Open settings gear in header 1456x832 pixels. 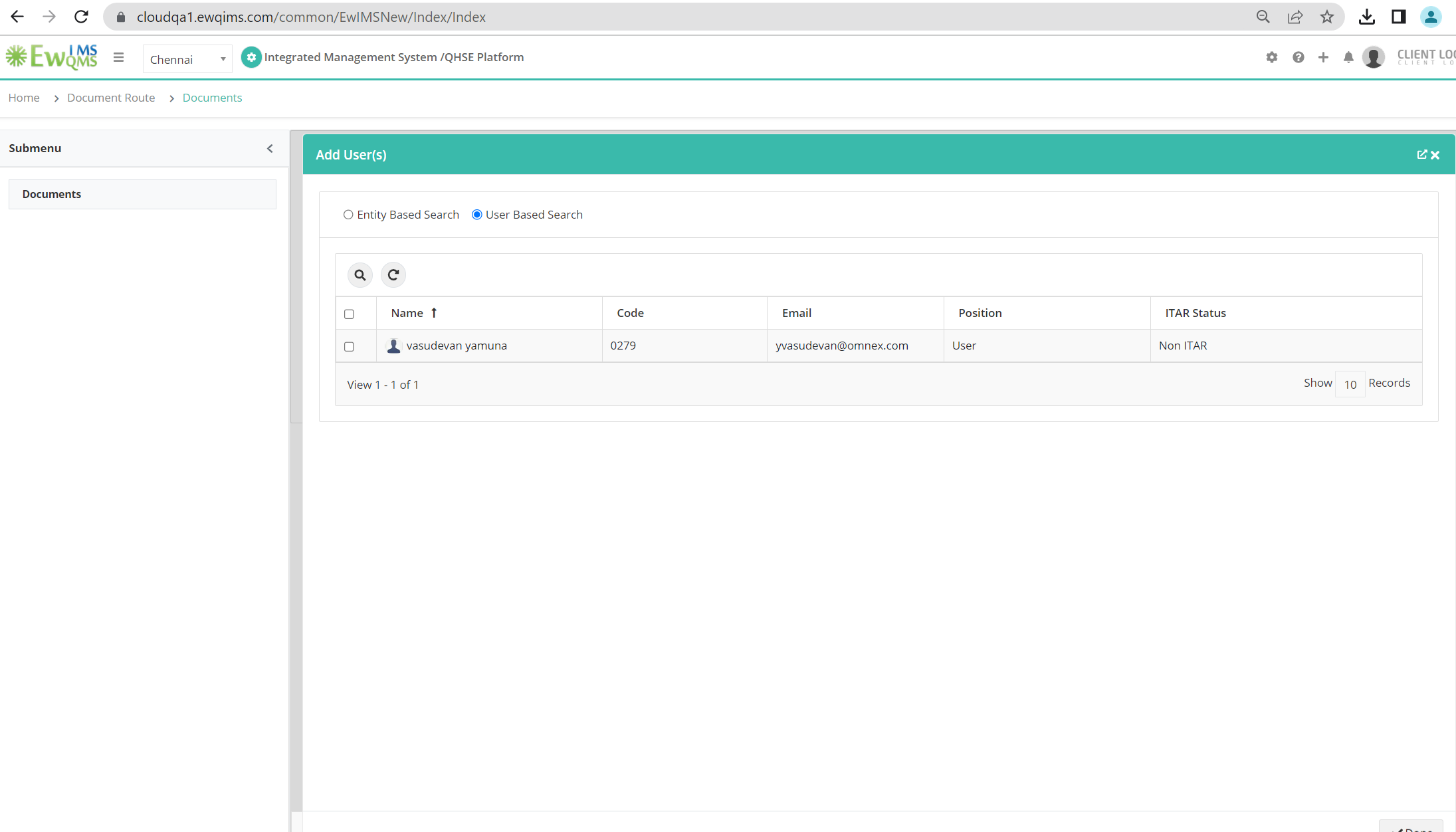1271,57
